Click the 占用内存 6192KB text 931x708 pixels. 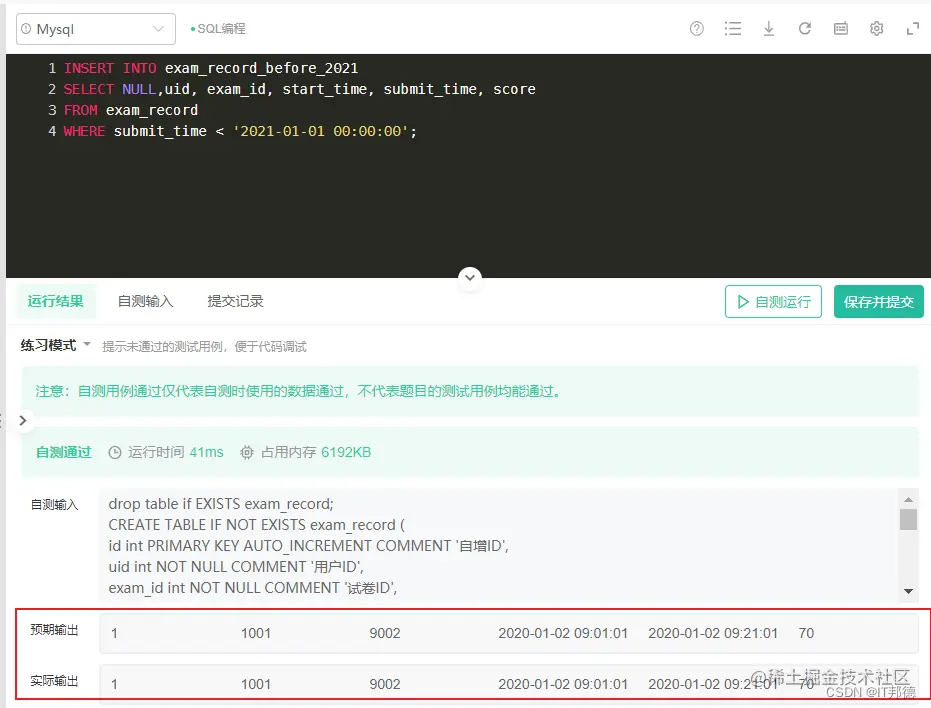(x=316, y=453)
